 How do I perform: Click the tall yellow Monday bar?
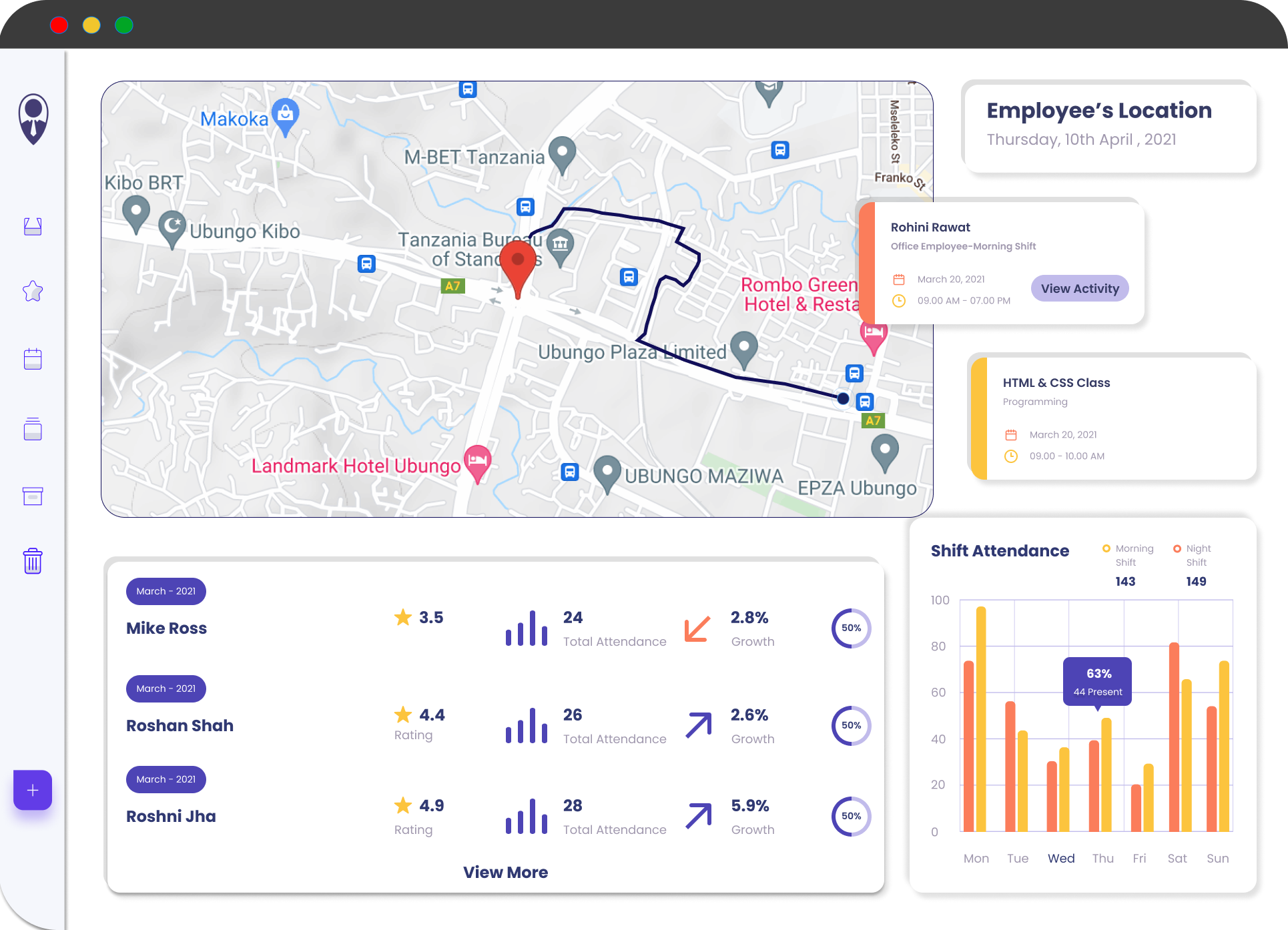(981, 719)
